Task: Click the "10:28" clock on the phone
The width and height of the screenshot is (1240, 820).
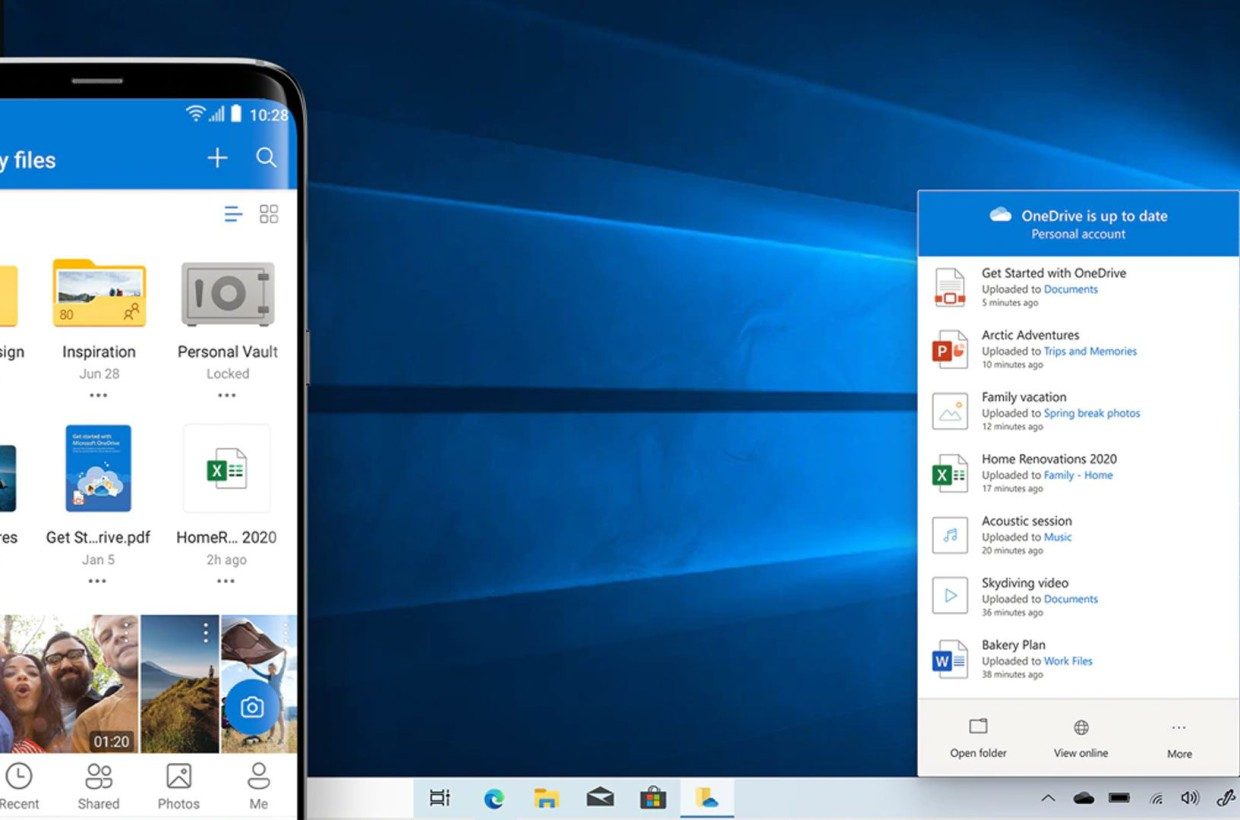Action: click(x=269, y=115)
